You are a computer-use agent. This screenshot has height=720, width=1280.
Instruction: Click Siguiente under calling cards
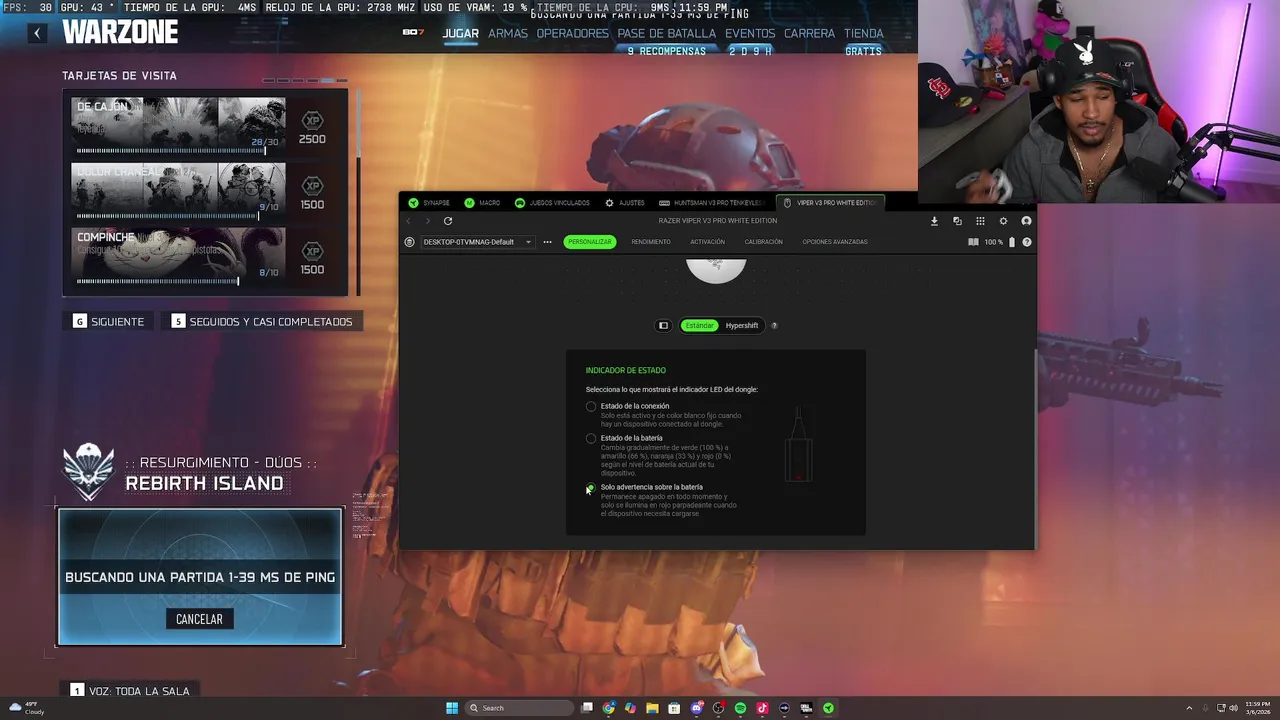point(110,321)
